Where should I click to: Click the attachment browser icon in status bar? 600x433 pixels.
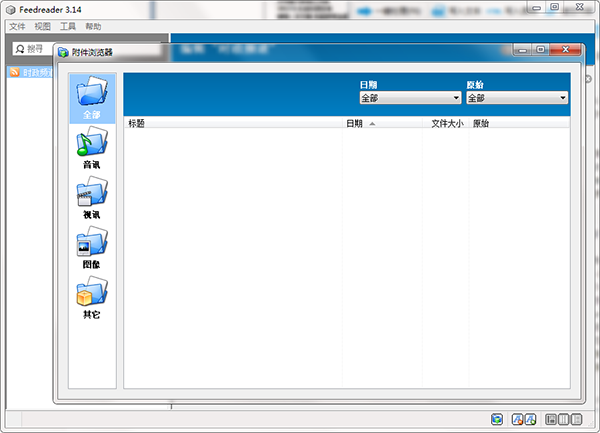click(497, 420)
